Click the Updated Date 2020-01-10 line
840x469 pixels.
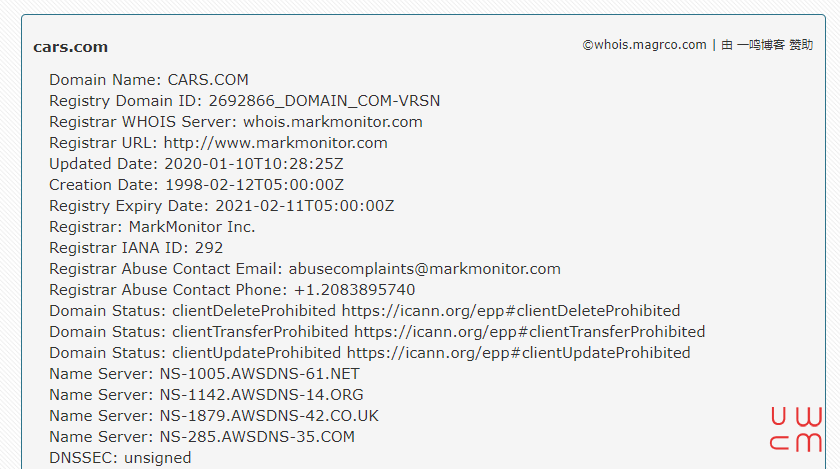[x=196, y=164]
